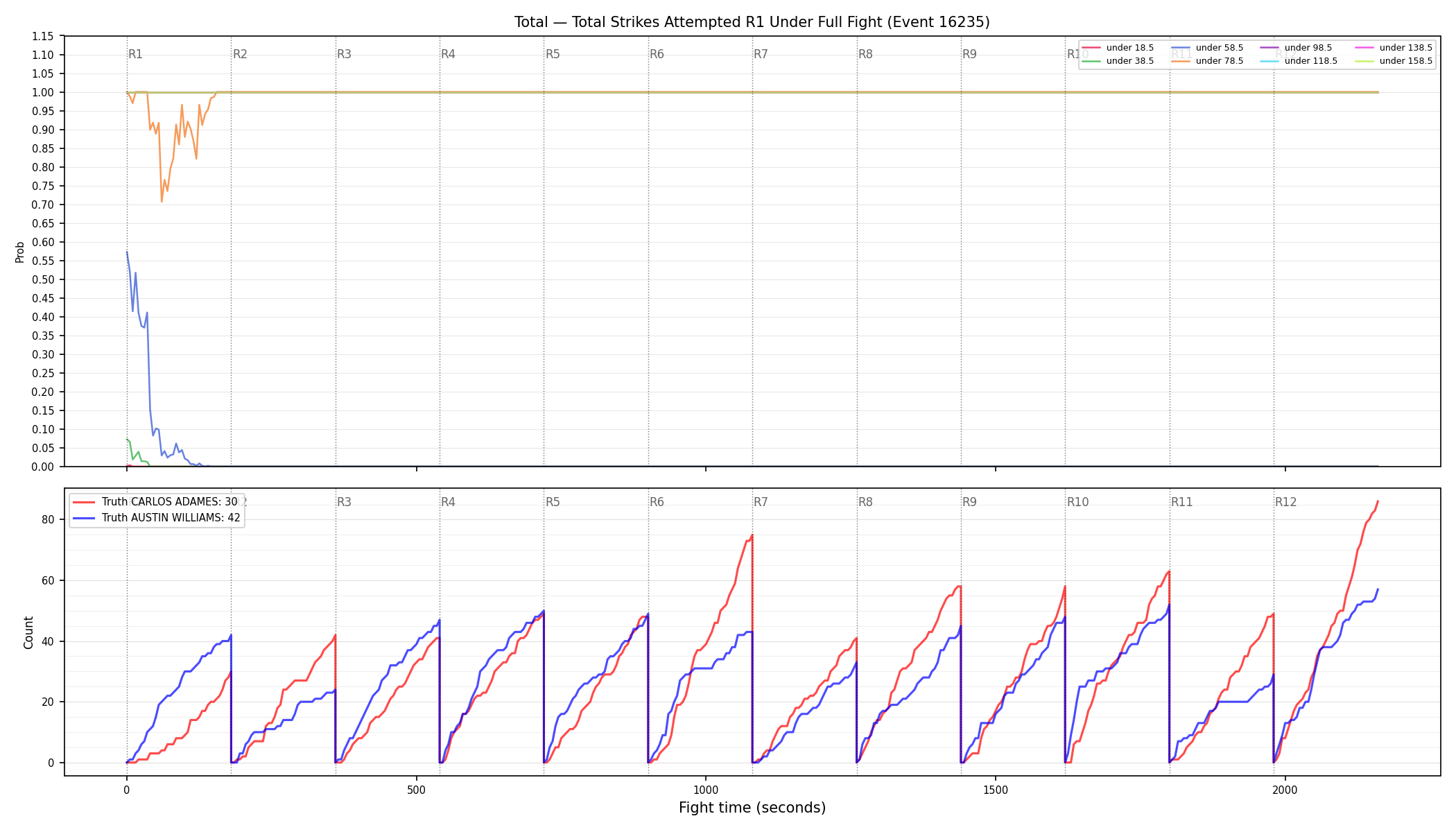Click the R8 round marker in the Prob chart
The width and height of the screenshot is (1456, 832).
866,54
